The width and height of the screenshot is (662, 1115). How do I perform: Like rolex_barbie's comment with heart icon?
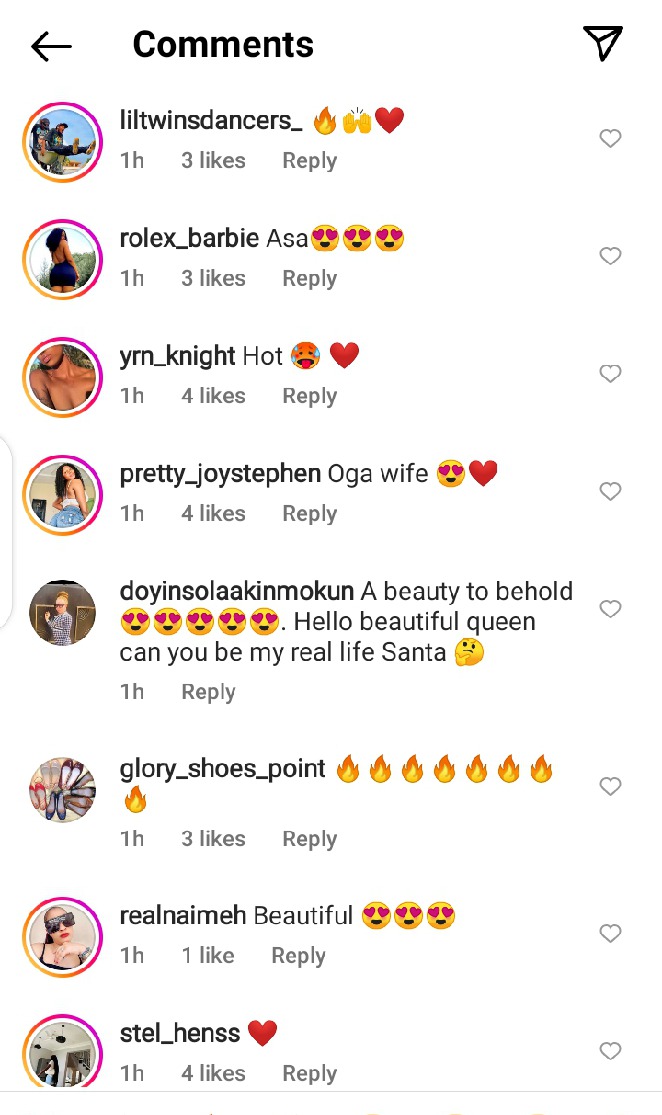click(x=610, y=257)
